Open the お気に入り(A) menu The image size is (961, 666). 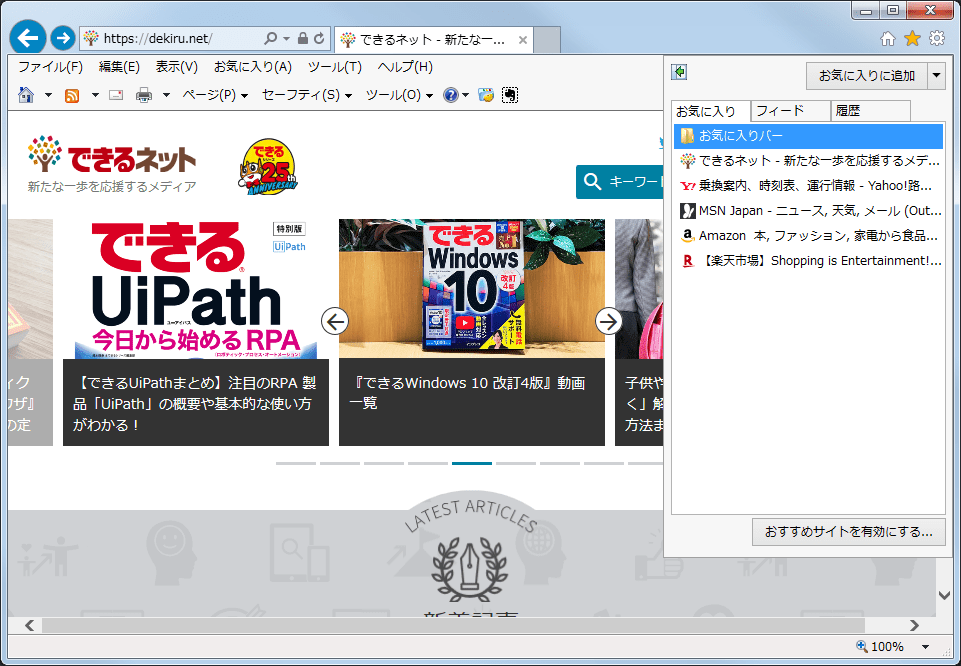tap(253, 67)
